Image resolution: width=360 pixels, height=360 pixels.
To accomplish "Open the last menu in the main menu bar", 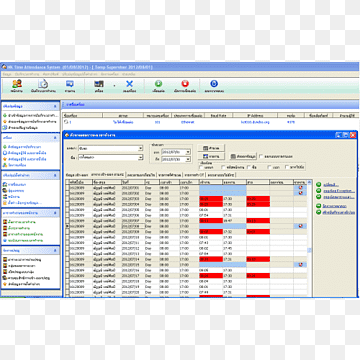I will 128,74.
